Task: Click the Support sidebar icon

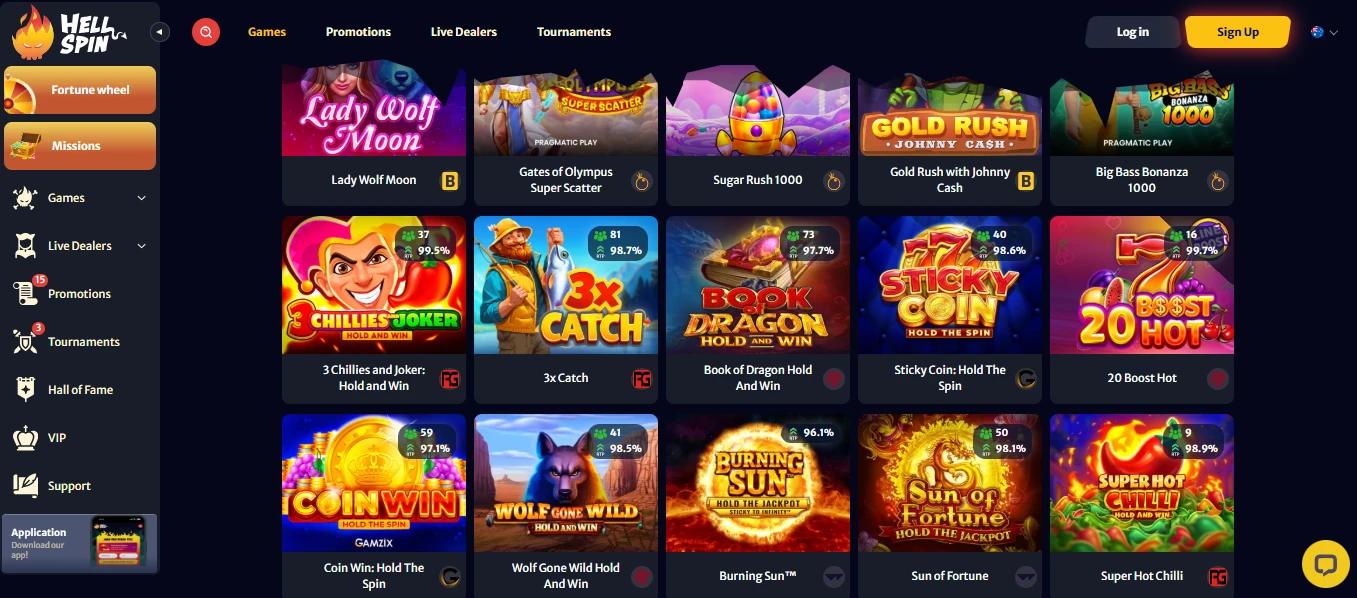Action: (x=26, y=486)
